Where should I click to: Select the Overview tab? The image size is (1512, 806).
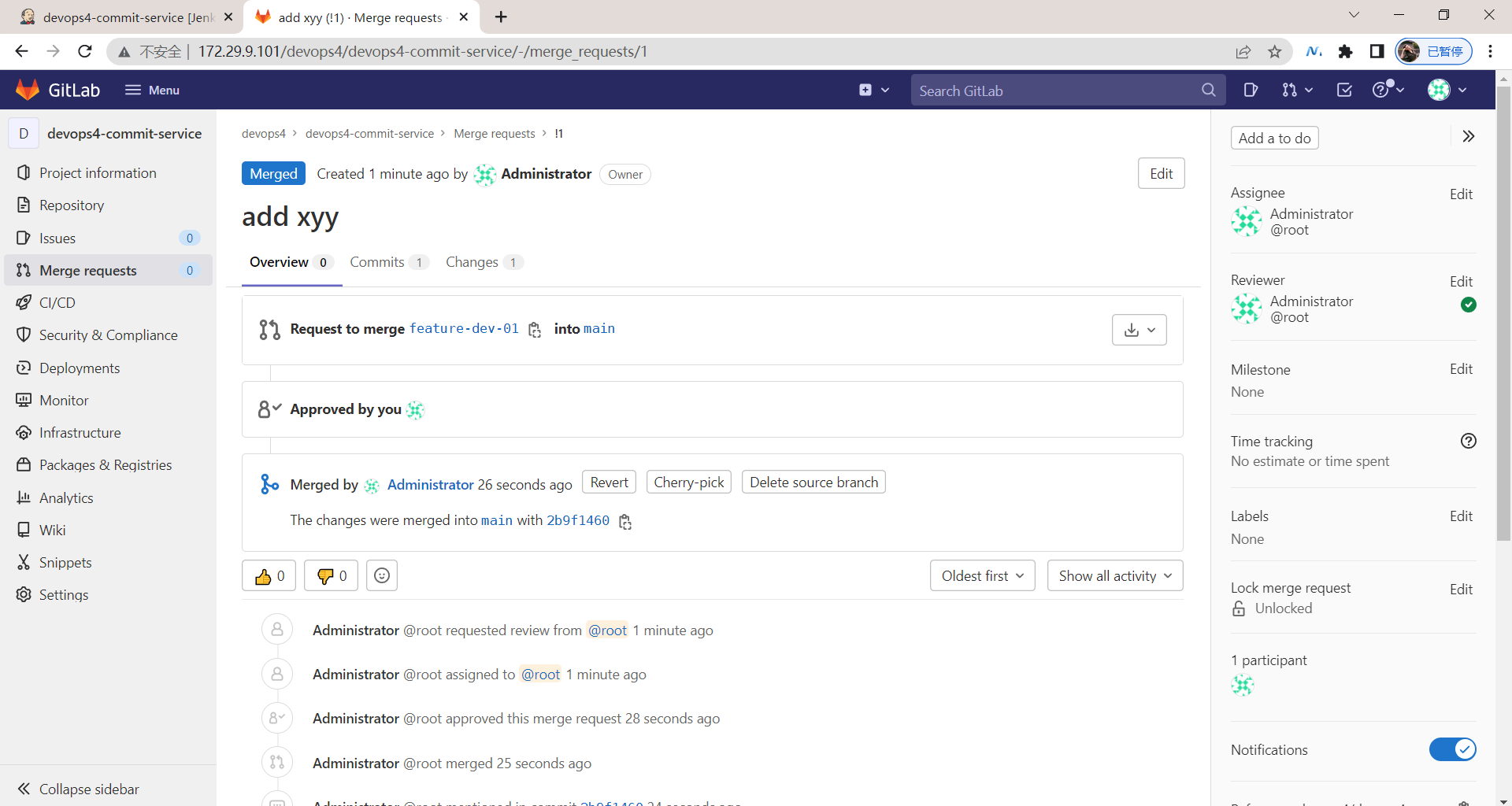pyautogui.click(x=291, y=262)
